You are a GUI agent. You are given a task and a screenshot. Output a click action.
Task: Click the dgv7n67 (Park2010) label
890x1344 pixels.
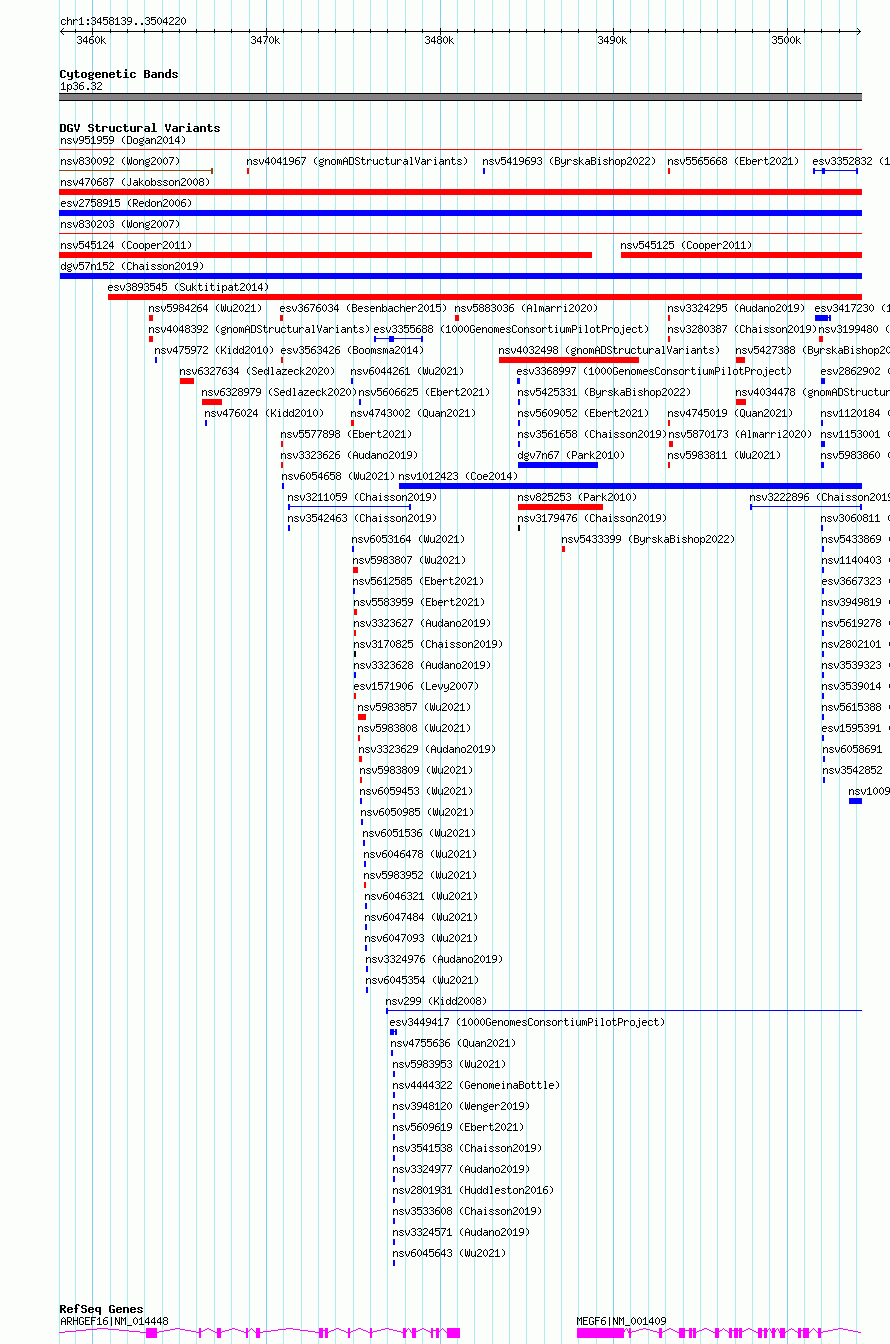[x=571, y=455]
